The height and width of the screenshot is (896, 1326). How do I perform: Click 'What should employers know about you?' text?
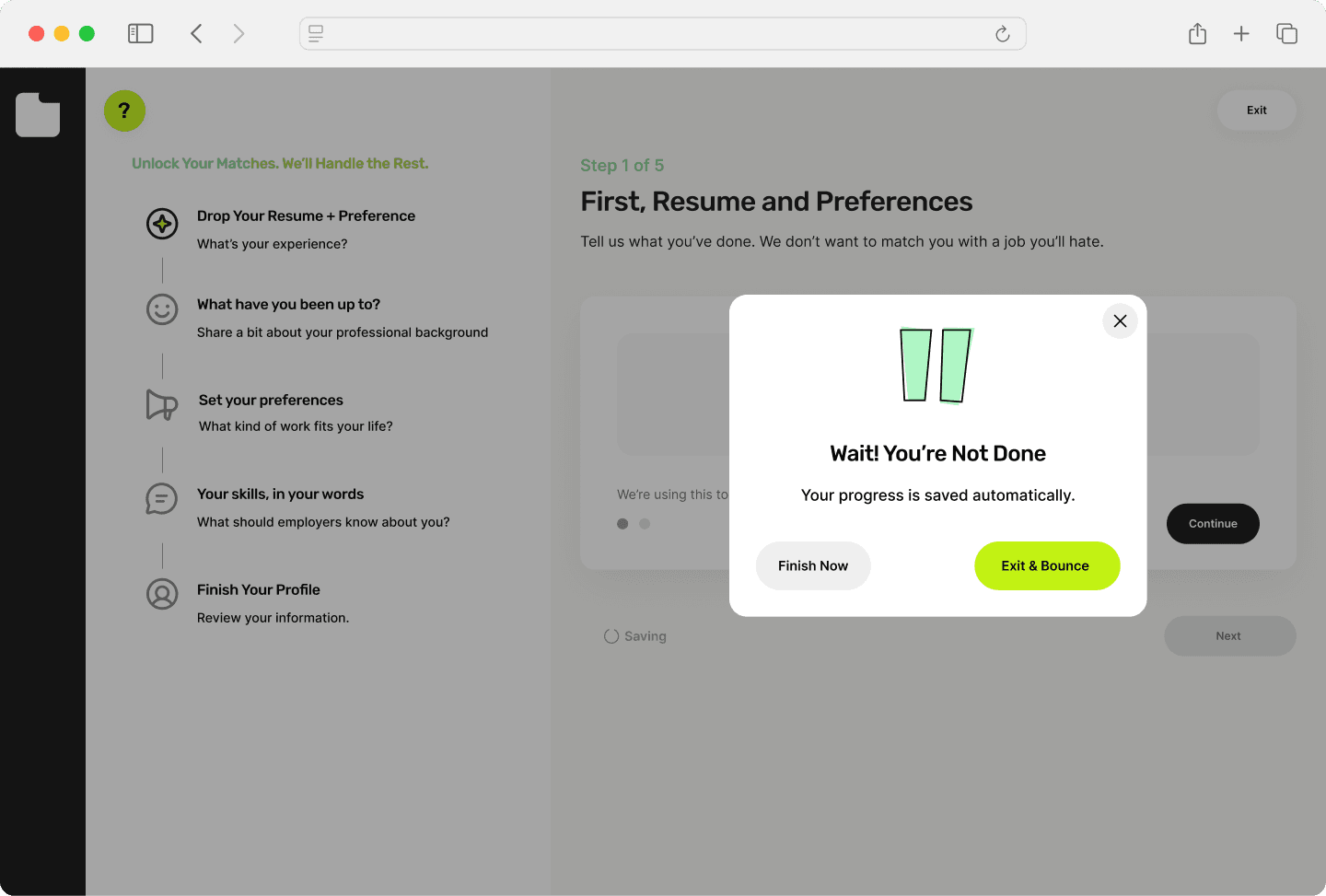pos(323,522)
